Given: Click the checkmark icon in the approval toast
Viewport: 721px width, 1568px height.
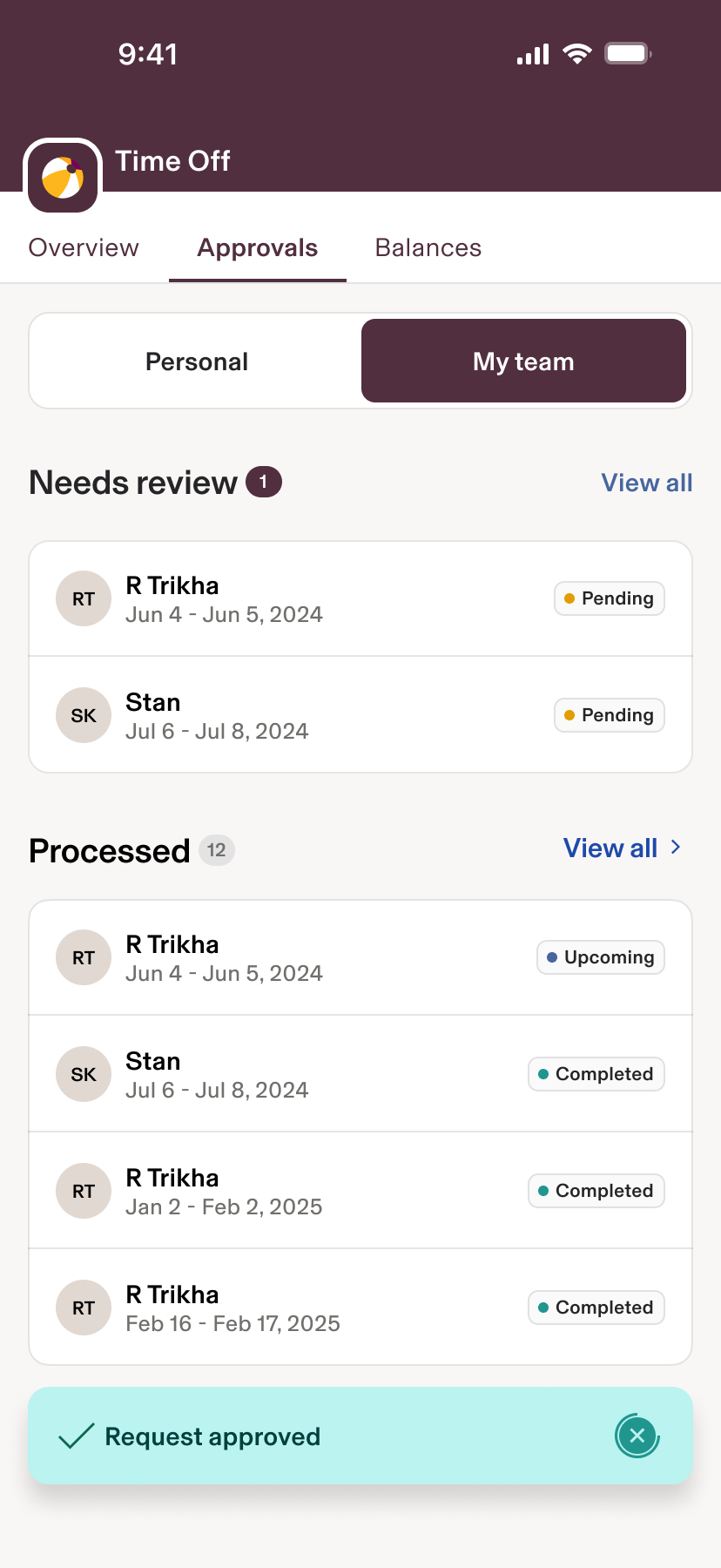Looking at the screenshot, I should coord(77,1436).
